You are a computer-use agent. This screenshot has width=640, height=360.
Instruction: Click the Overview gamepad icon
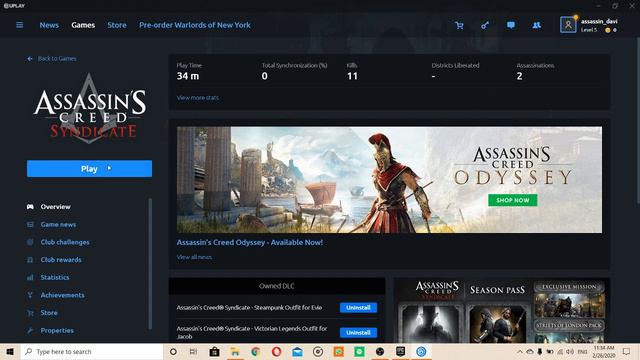click(x=30, y=207)
